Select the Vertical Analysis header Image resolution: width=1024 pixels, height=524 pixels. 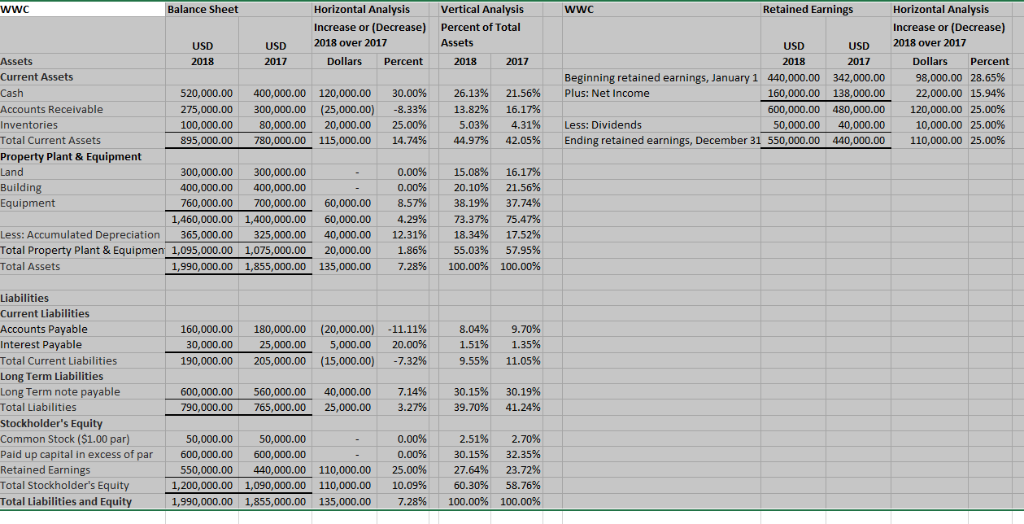[482, 9]
